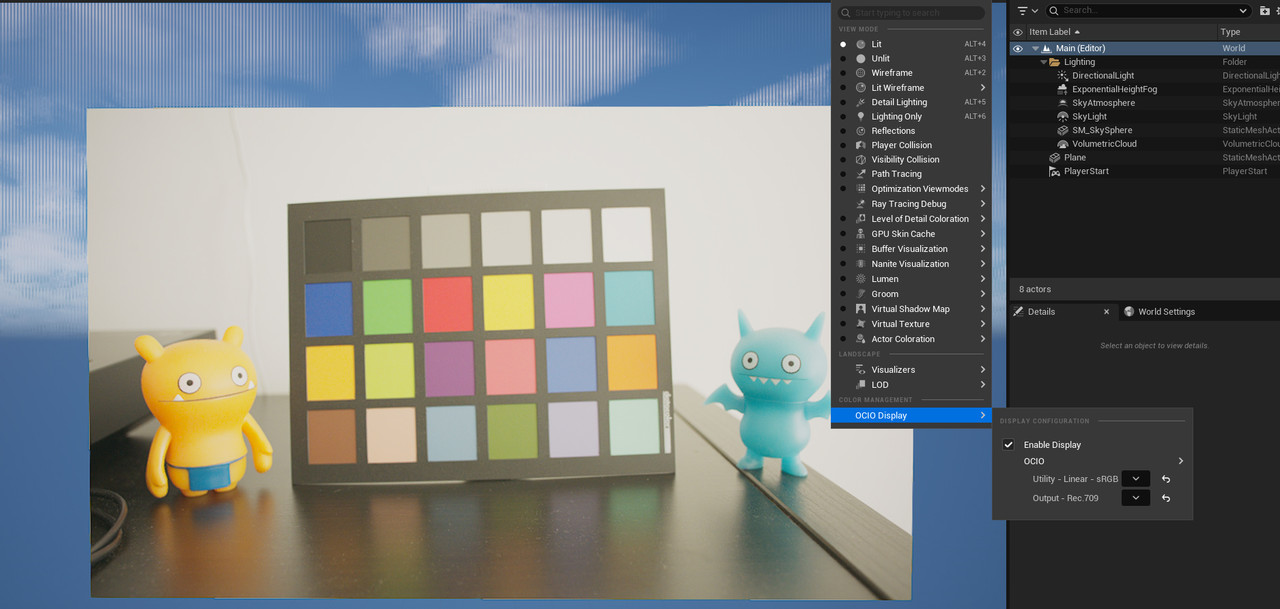
Task: Reset Output - Rec.709 to default
Action: point(1166,498)
